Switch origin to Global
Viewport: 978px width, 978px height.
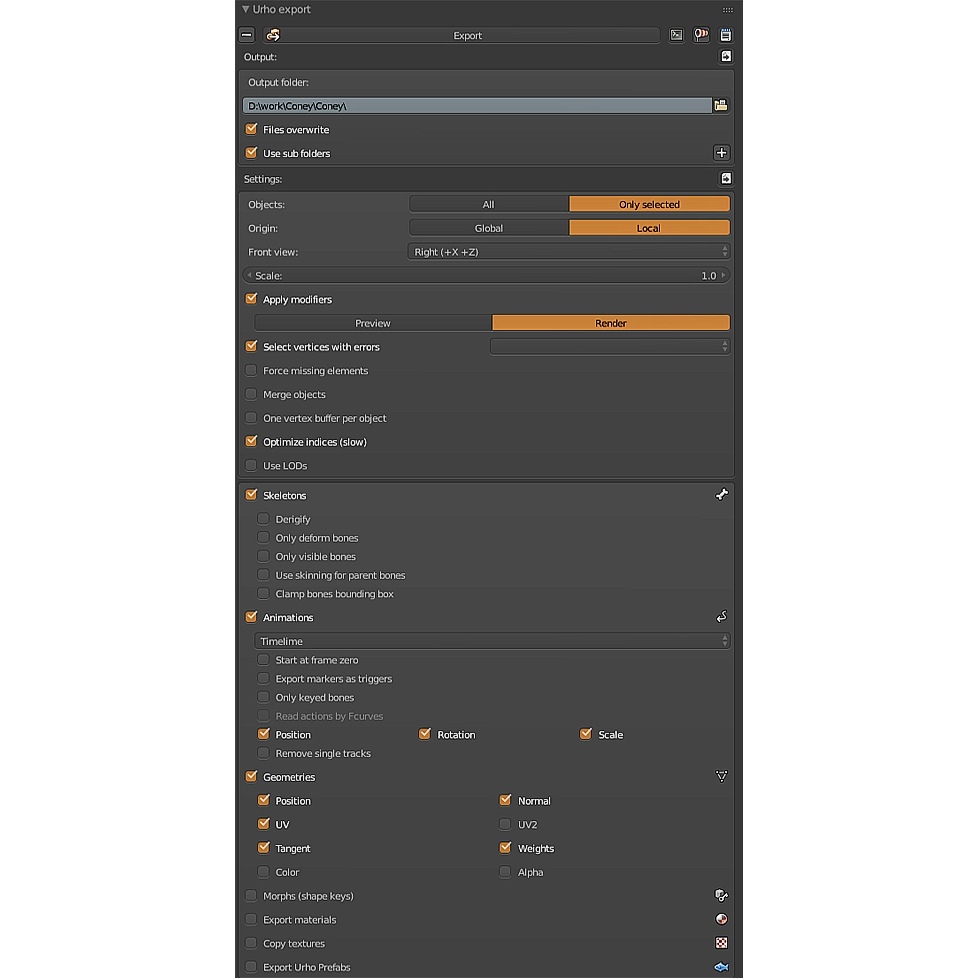point(489,228)
